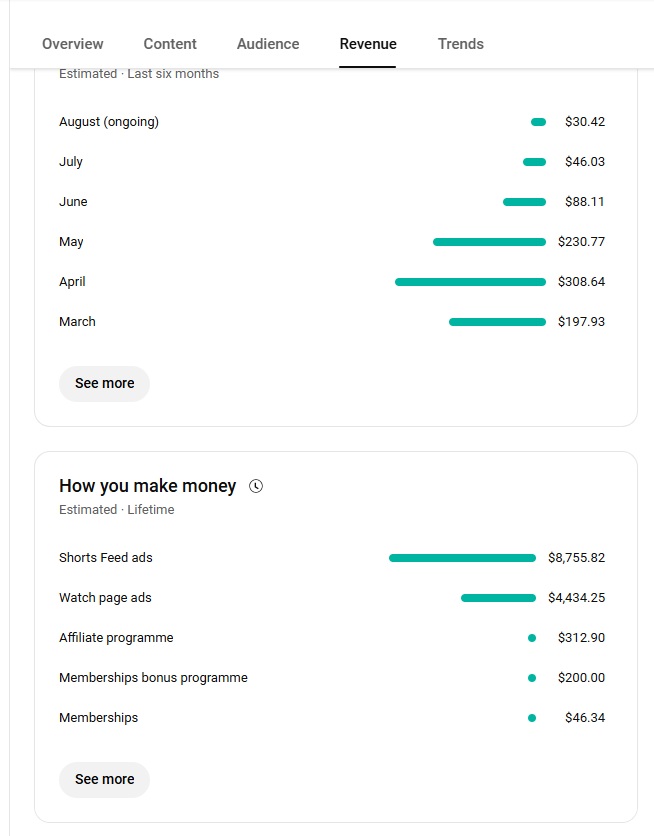Click See more under monthly earnings
Image resolution: width=654 pixels, height=836 pixels.
[x=104, y=383]
